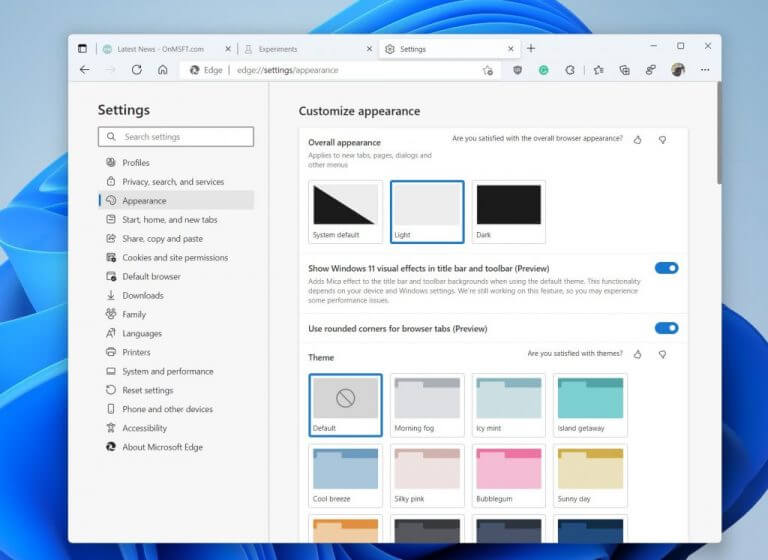The image size is (768, 560).
Task: Select the Cool breeze theme
Action: (x=345, y=476)
